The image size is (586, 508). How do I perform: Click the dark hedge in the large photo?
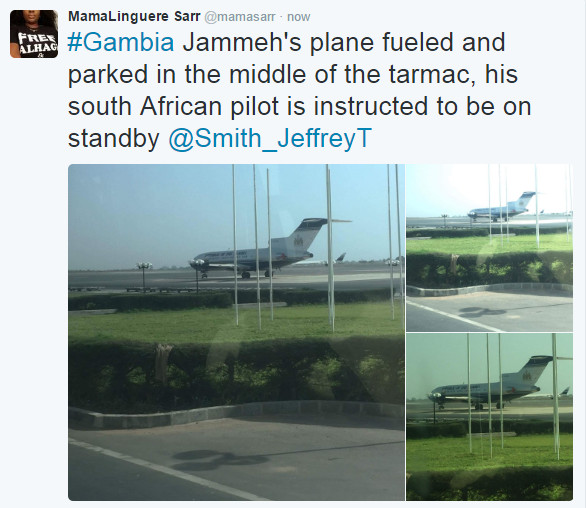(236, 372)
